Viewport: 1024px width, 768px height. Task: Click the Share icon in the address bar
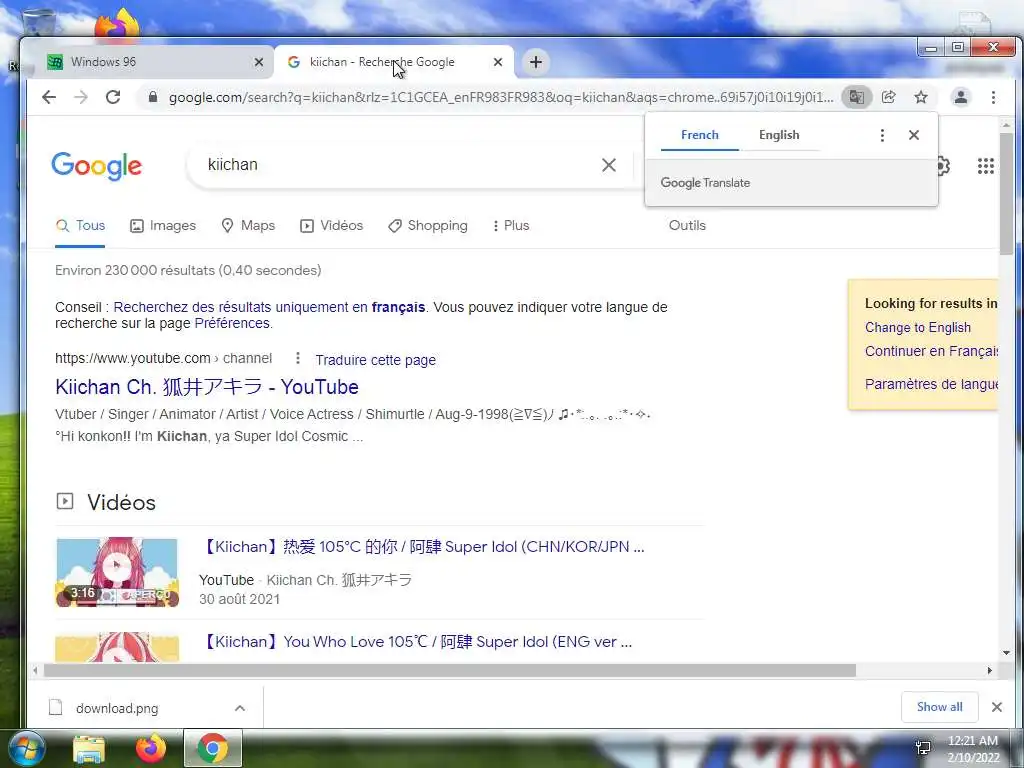pos(888,97)
